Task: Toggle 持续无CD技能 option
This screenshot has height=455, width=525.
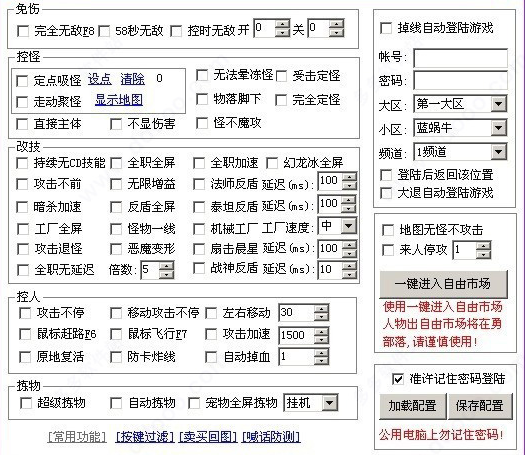Action: 22,163
